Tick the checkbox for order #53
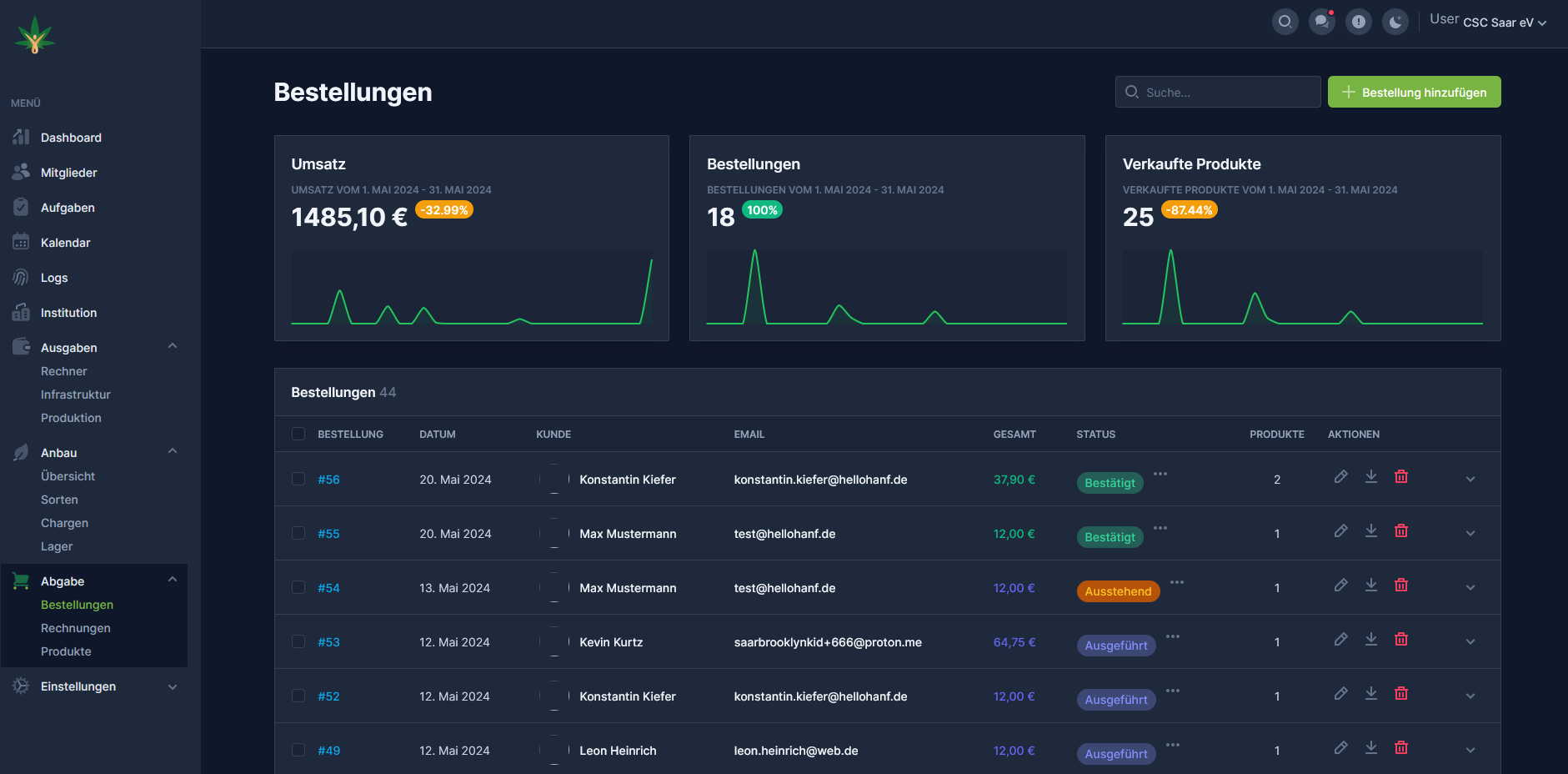 [298, 641]
